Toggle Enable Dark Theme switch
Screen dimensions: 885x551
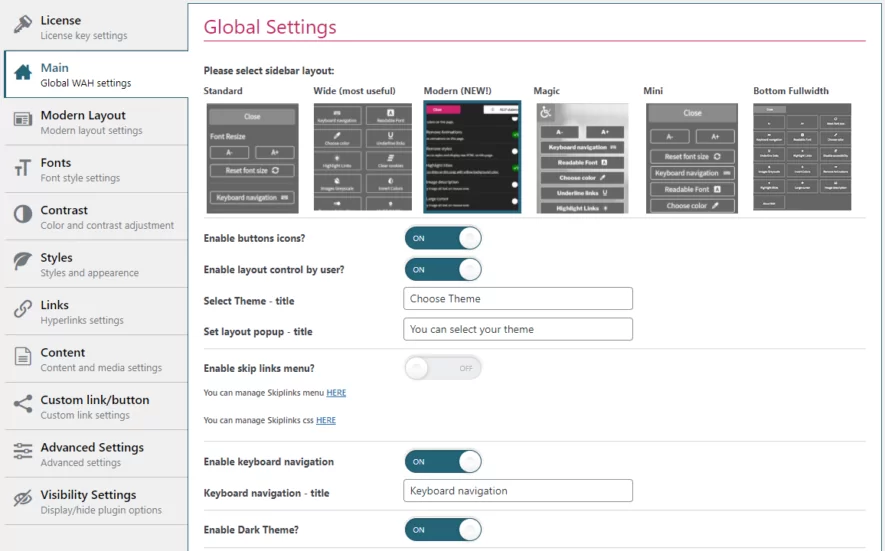coord(443,530)
